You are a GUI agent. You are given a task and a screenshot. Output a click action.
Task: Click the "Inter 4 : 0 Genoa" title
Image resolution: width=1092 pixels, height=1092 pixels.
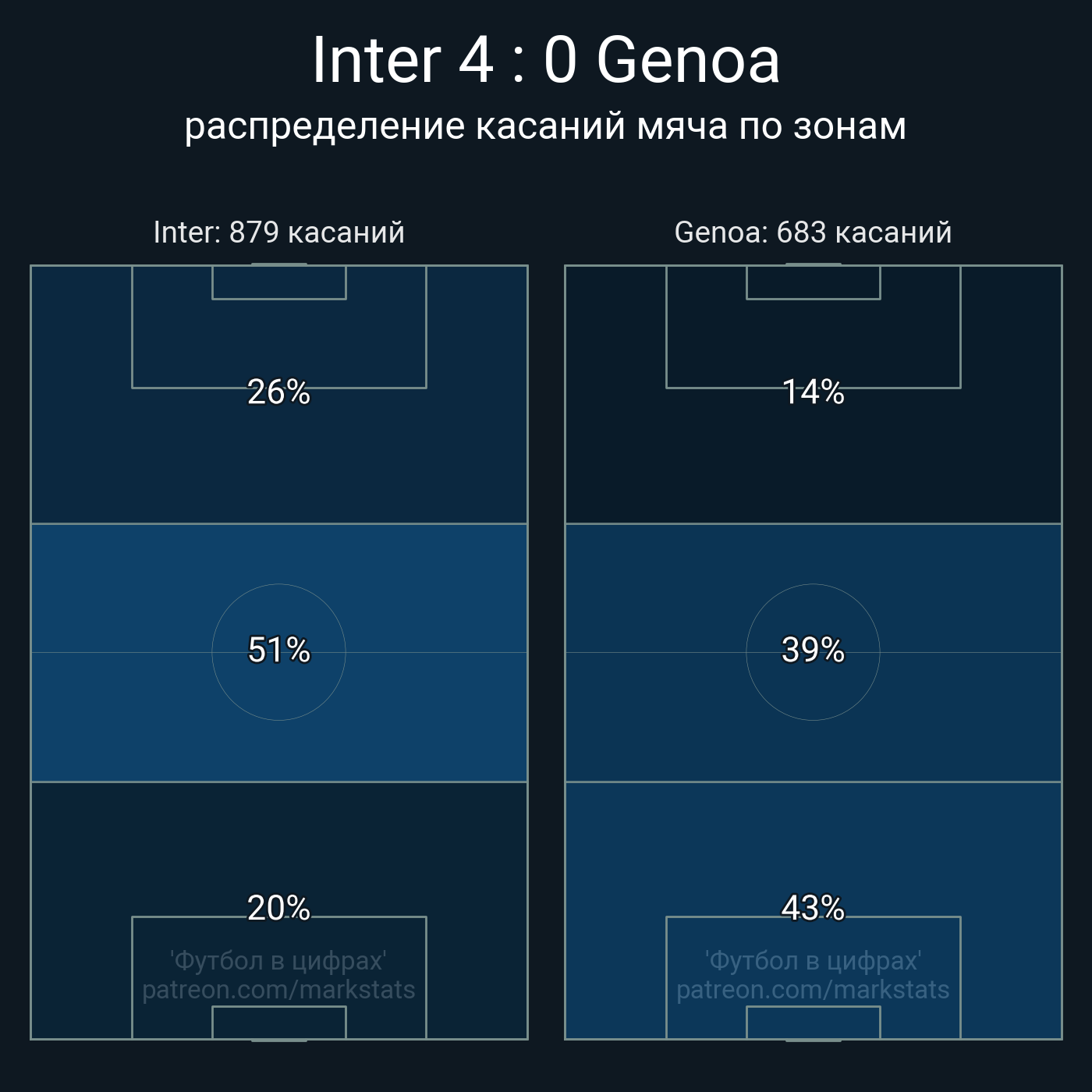click(545, 60)
